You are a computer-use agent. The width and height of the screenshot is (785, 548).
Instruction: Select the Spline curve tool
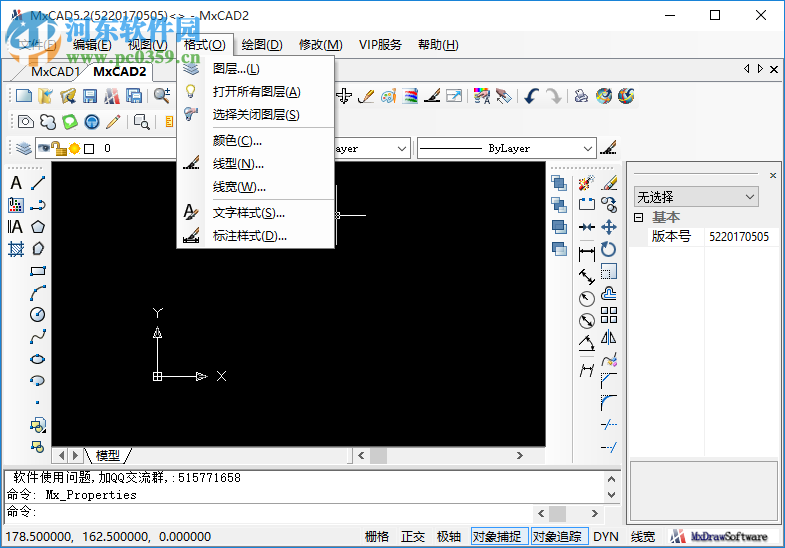tap(38, 336)
